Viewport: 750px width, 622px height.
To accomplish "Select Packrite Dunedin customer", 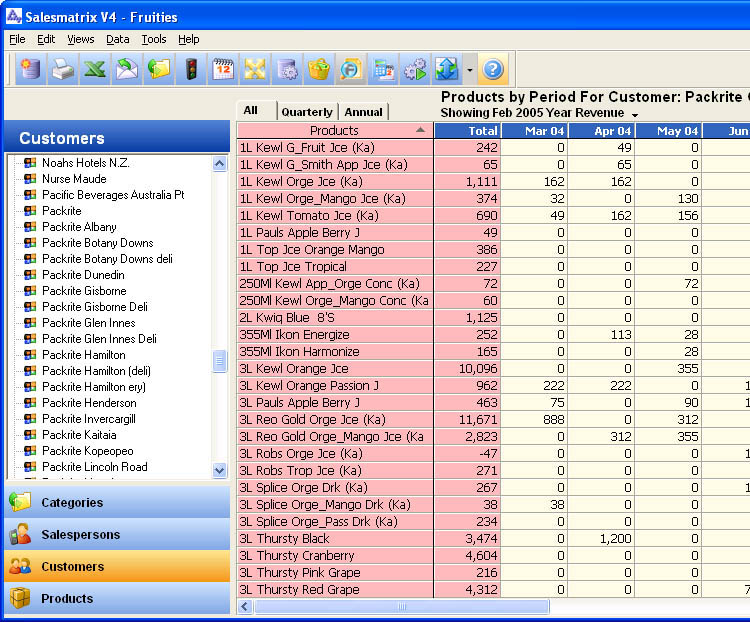I will (83, 275).
